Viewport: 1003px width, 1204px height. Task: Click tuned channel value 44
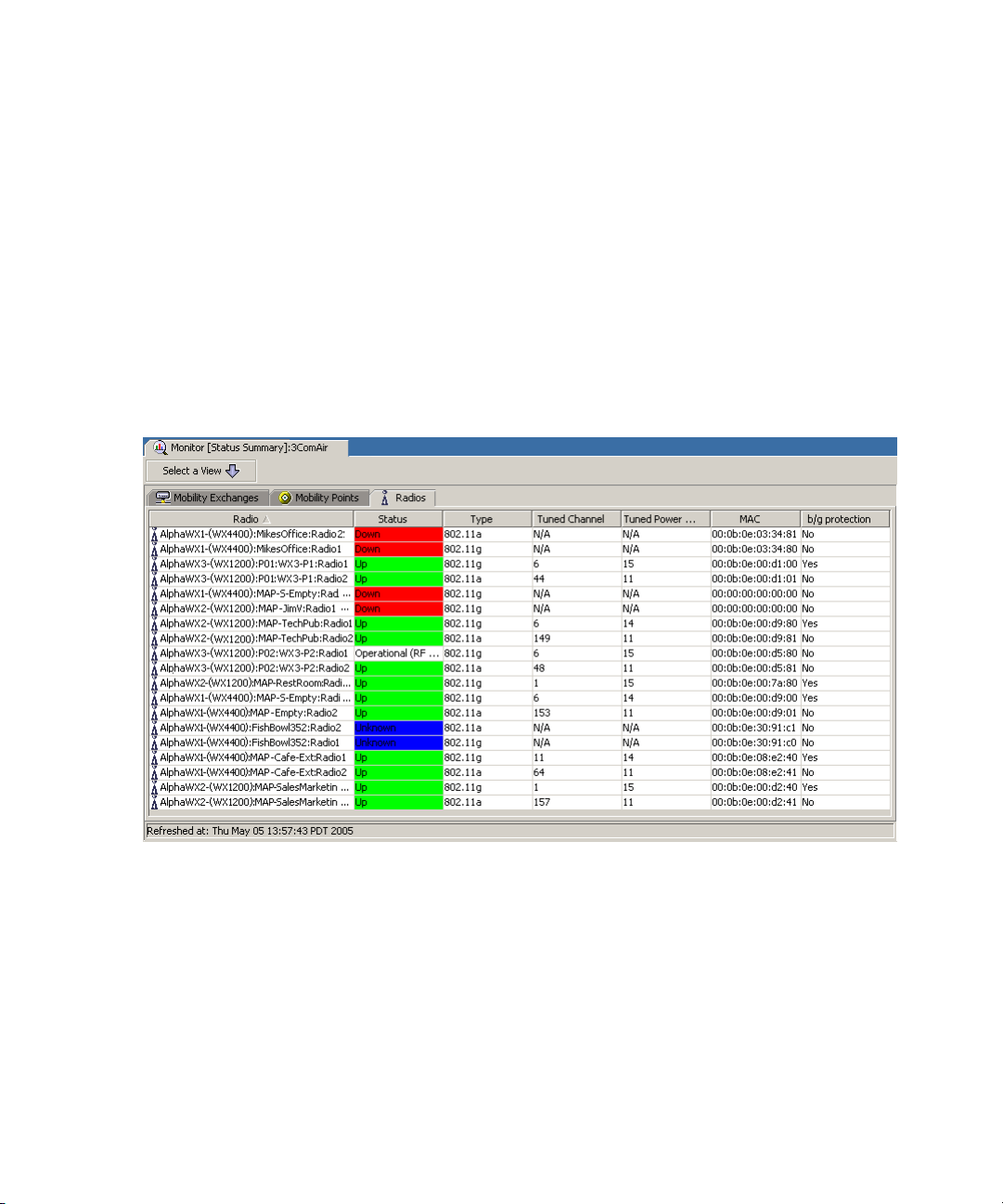click(x=539, y=579)
